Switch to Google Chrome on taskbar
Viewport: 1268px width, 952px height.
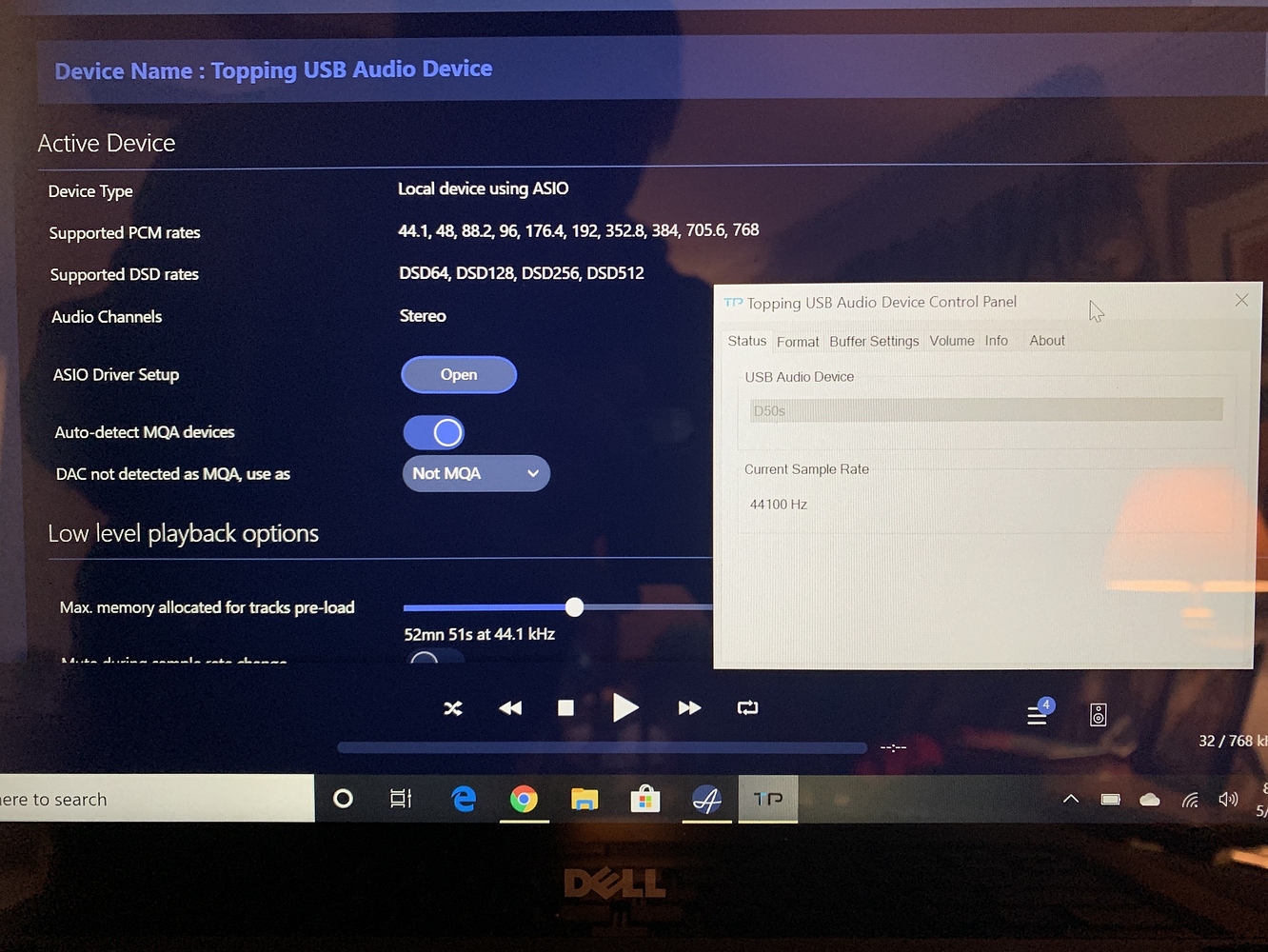(x=523, y=799)
